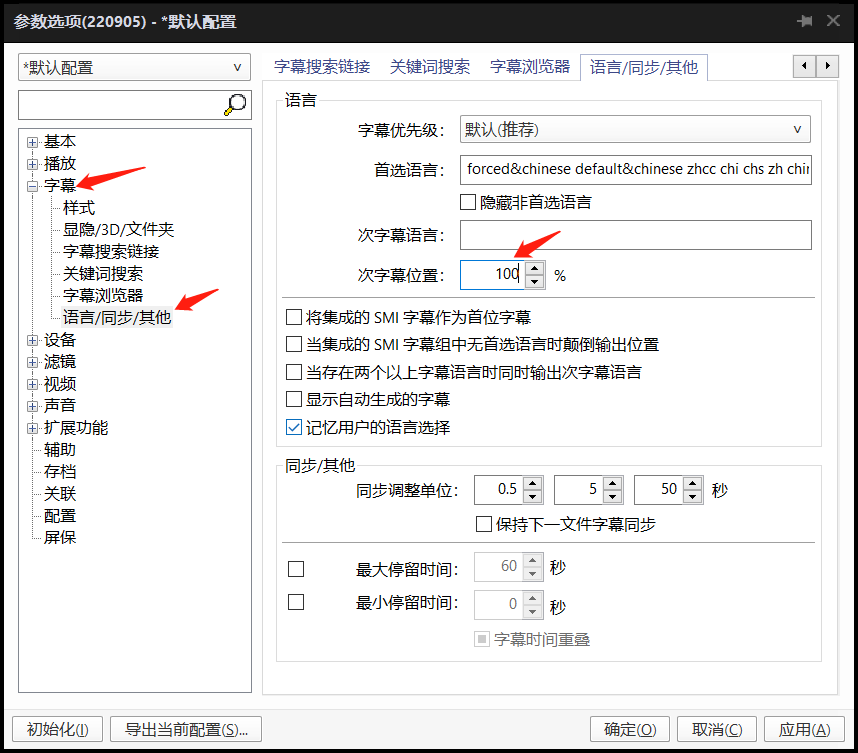Click the 应用(A) button
This screenshot has height=753, width=858.
coord(805,729)
